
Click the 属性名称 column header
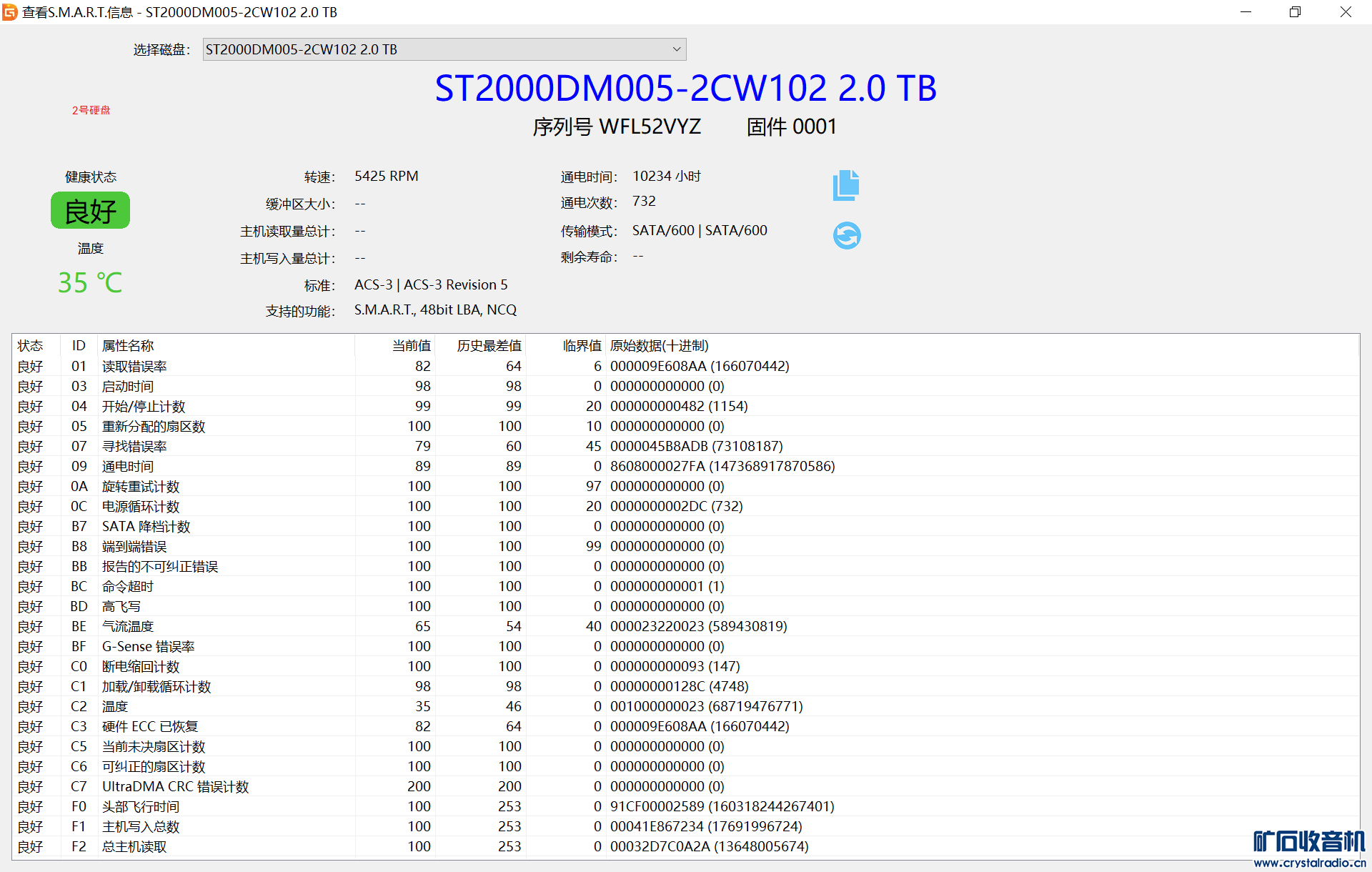tap(128, 346)
